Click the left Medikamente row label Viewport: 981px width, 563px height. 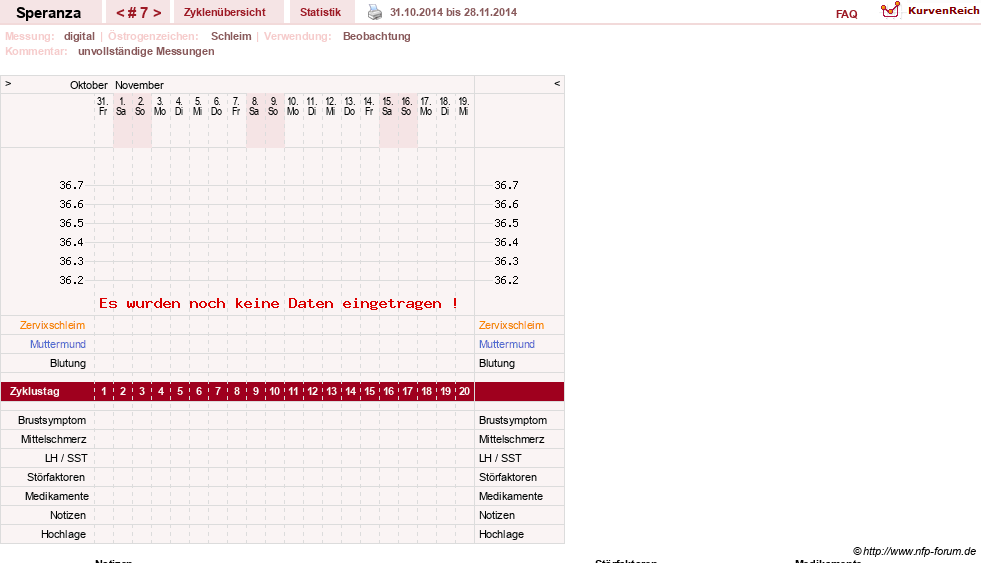pyautogui.click(x=57, y=496)
